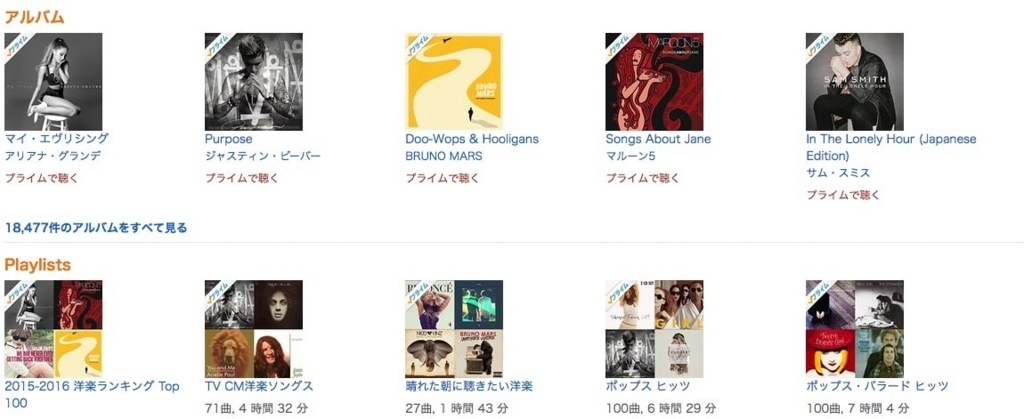Screen dimensions: 1024x419
Task: Open the Sam Smith In The Lonely Hour cover
Action: [855, 82]
